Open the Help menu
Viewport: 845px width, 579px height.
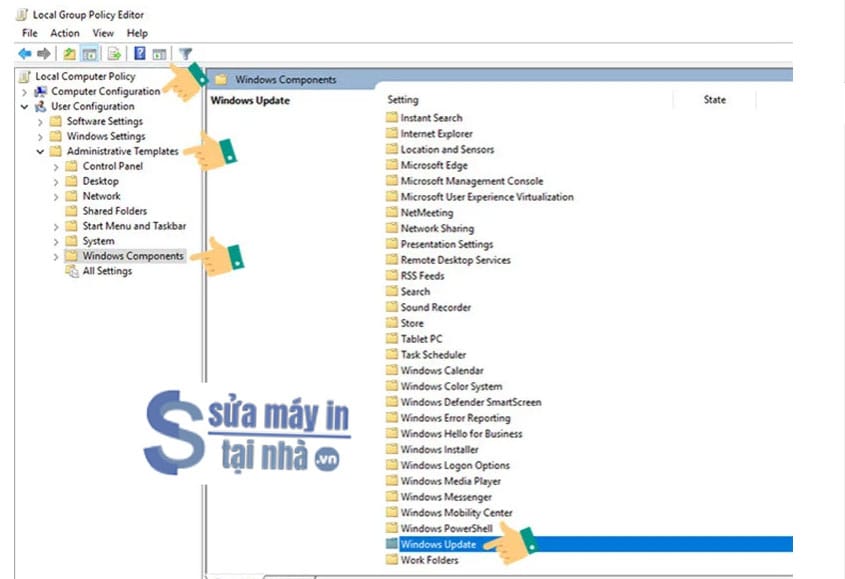click(137, 33)
